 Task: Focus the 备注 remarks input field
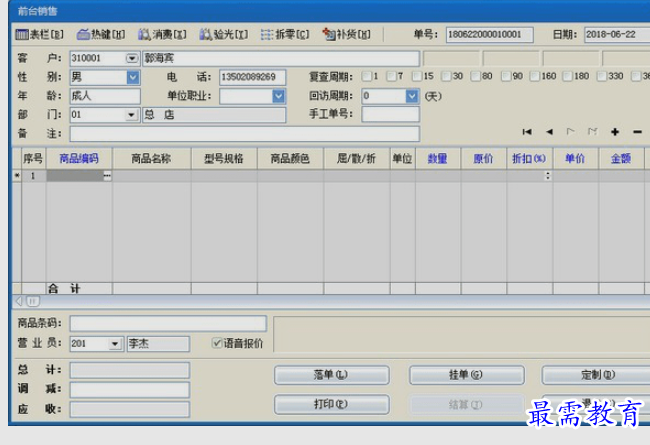[x=245, y=134]
